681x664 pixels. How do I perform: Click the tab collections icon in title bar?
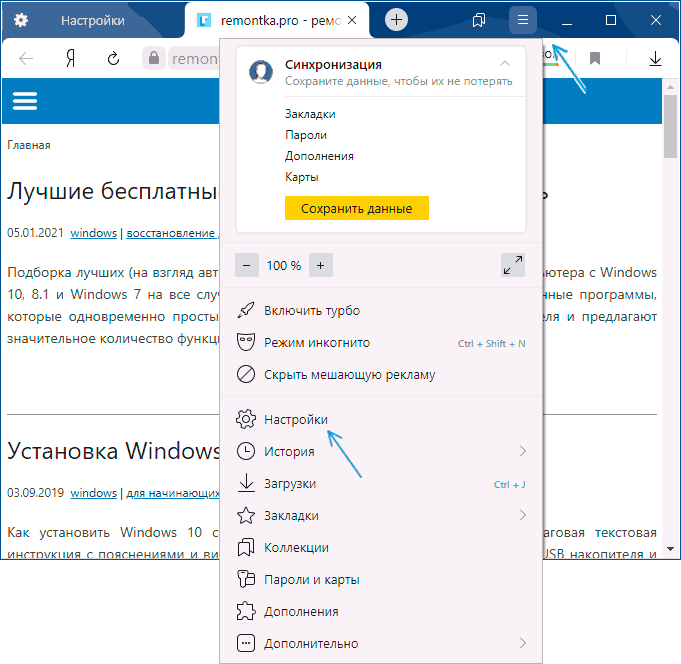pyautogui.click(x=479, y=20)
